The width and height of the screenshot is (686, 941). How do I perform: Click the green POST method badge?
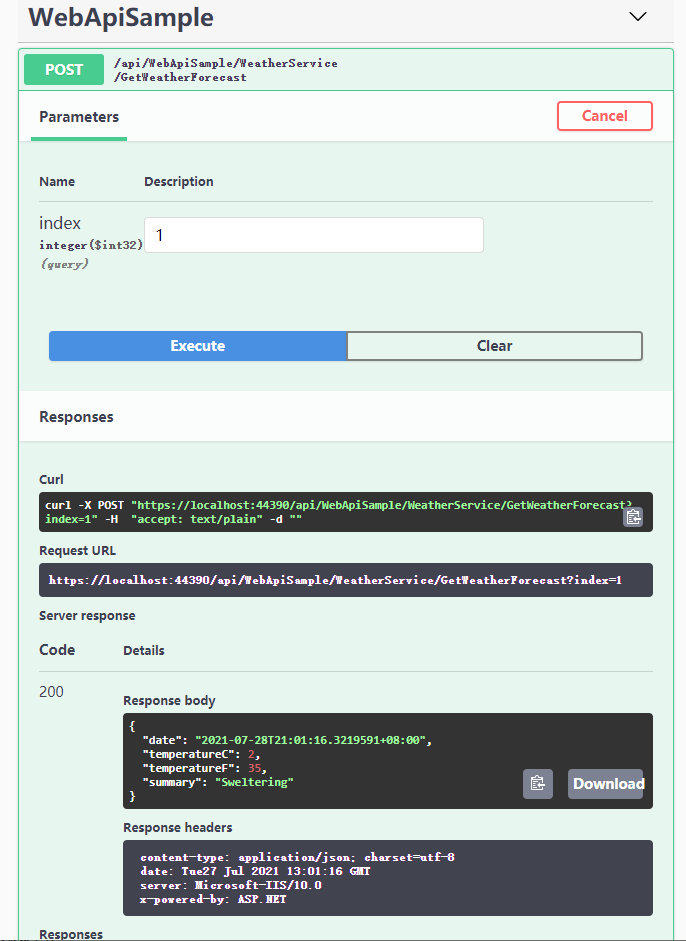click(x=64, y=70)
